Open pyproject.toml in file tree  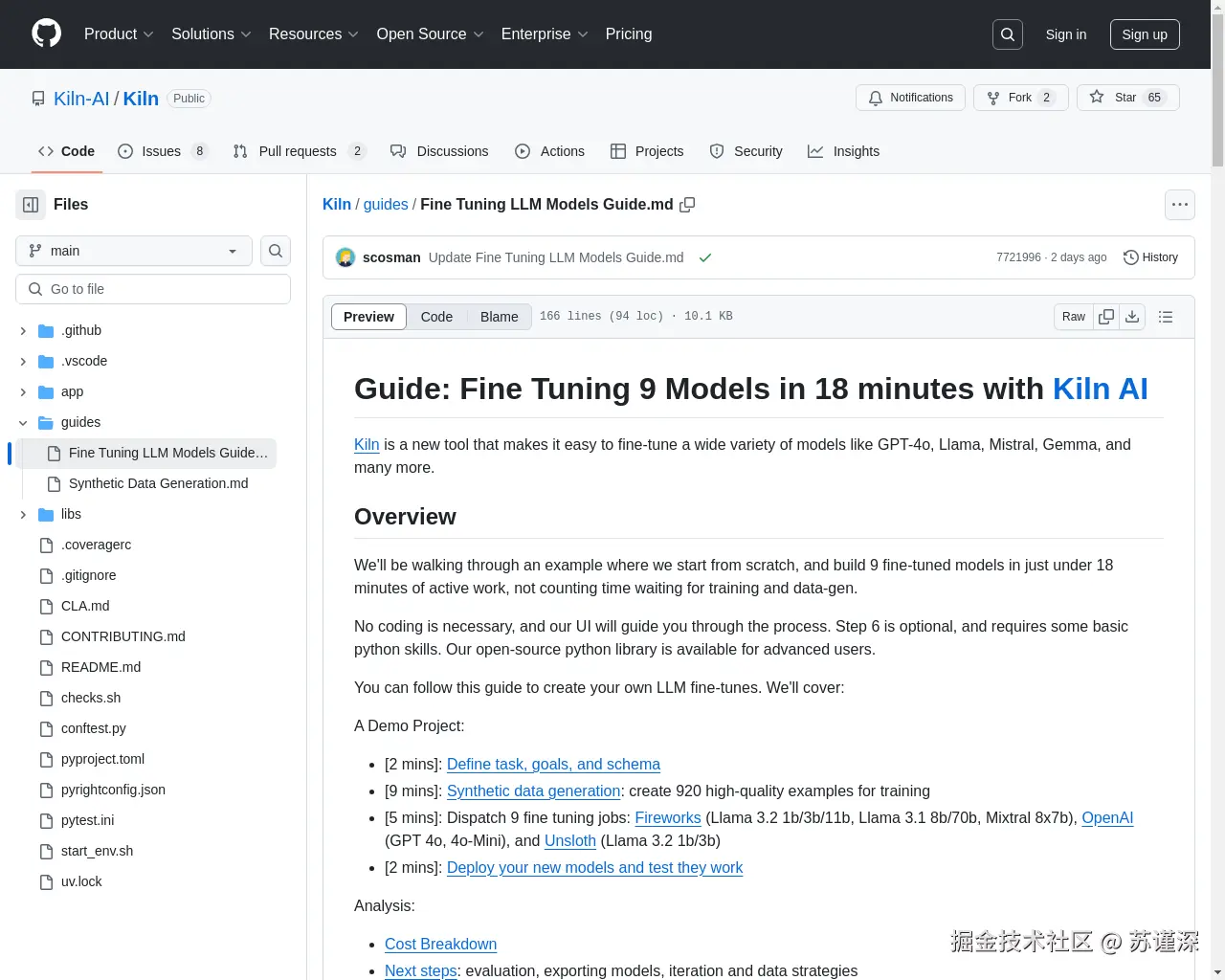102,759
